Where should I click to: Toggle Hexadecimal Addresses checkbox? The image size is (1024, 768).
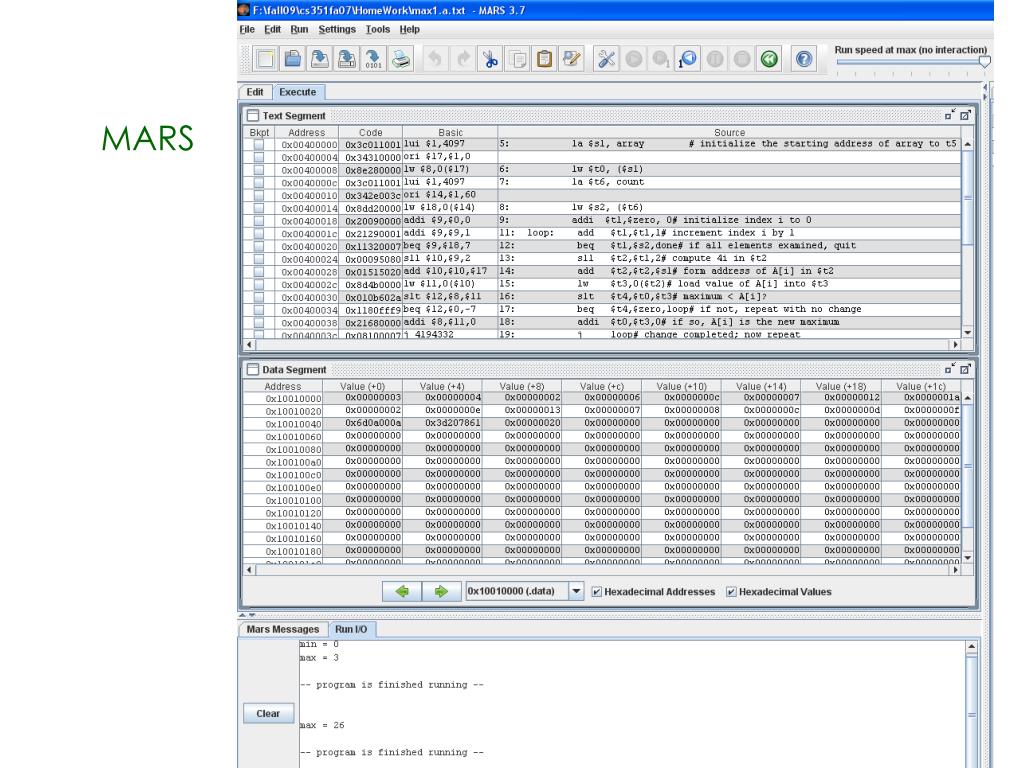point(597,592)
